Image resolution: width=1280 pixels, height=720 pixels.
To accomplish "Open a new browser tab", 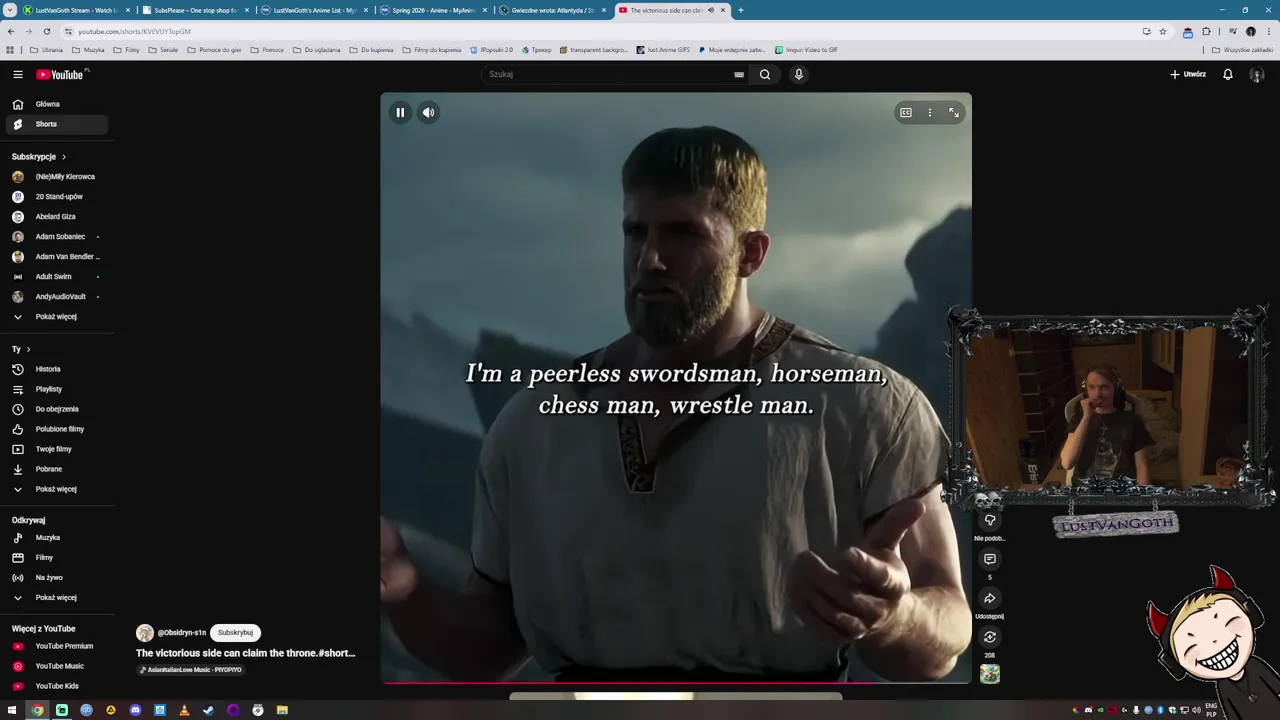I will pyautogui.click(x=740, y=10).
